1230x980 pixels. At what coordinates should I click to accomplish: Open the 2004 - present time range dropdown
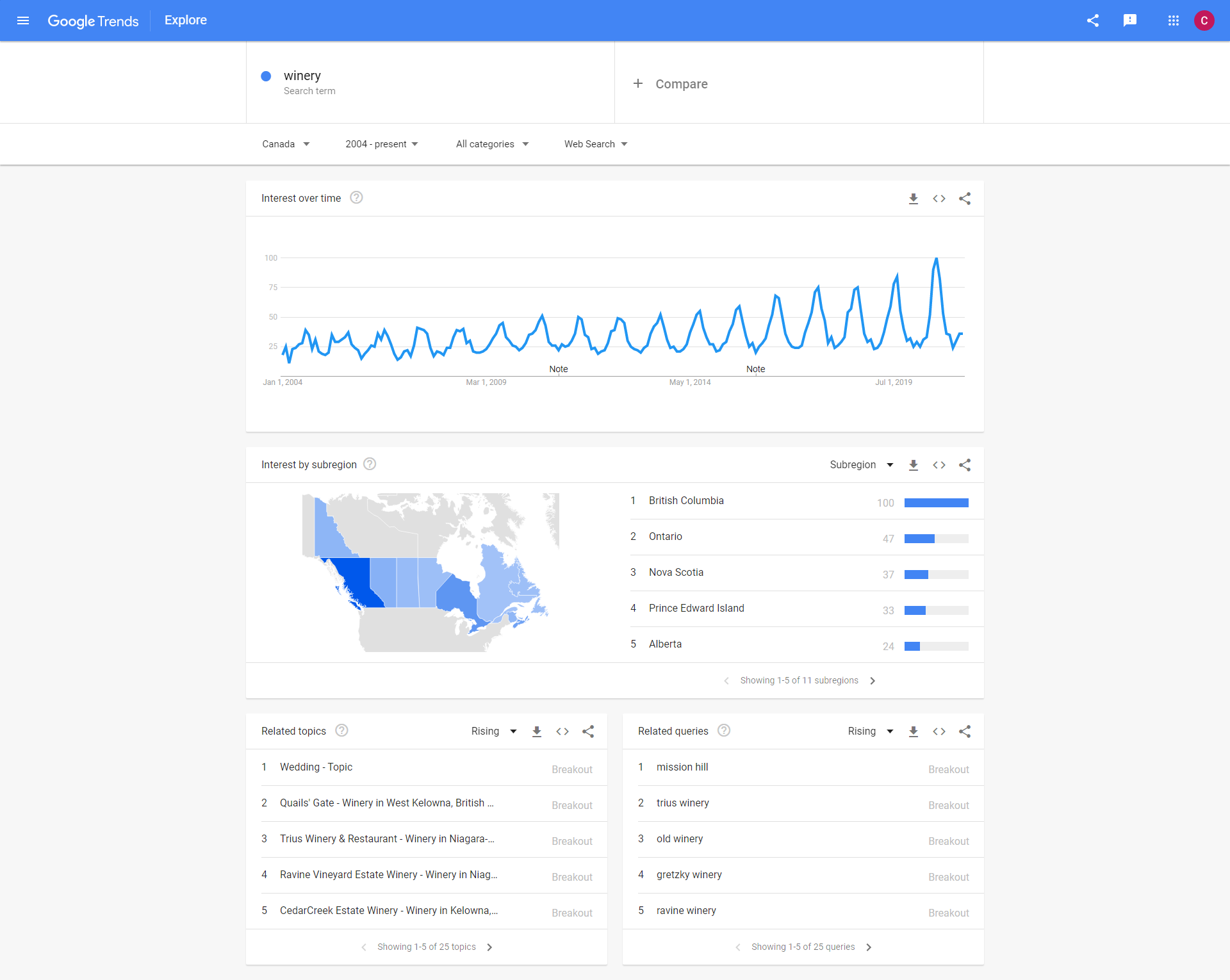(x=381, y=144)
